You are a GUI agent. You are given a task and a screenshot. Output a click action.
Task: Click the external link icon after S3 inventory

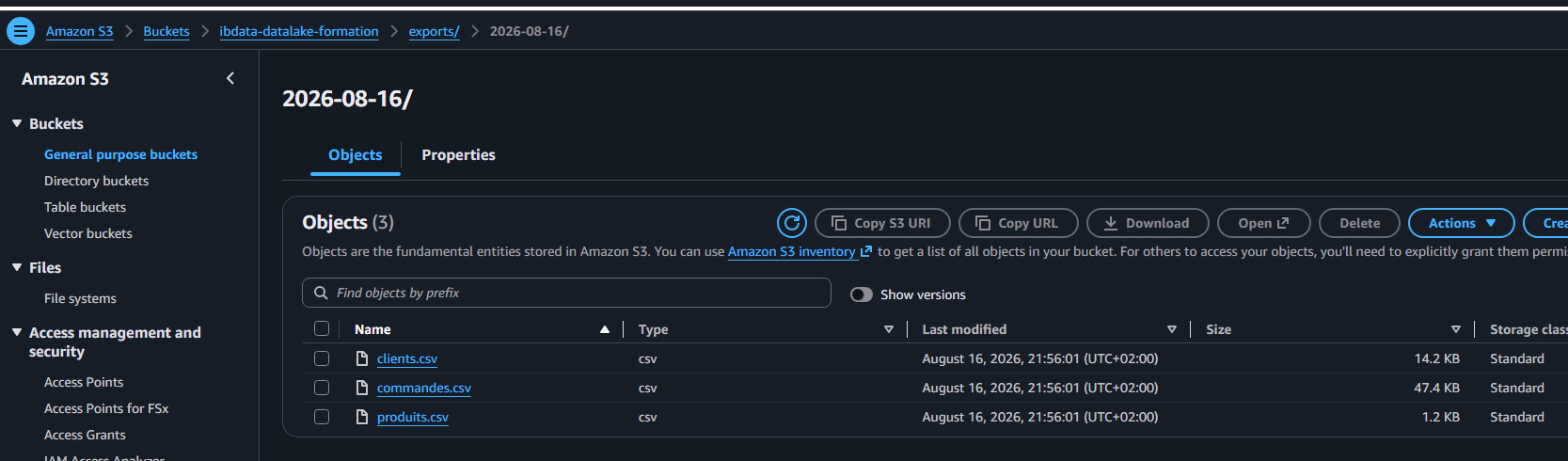click(866, 251)
